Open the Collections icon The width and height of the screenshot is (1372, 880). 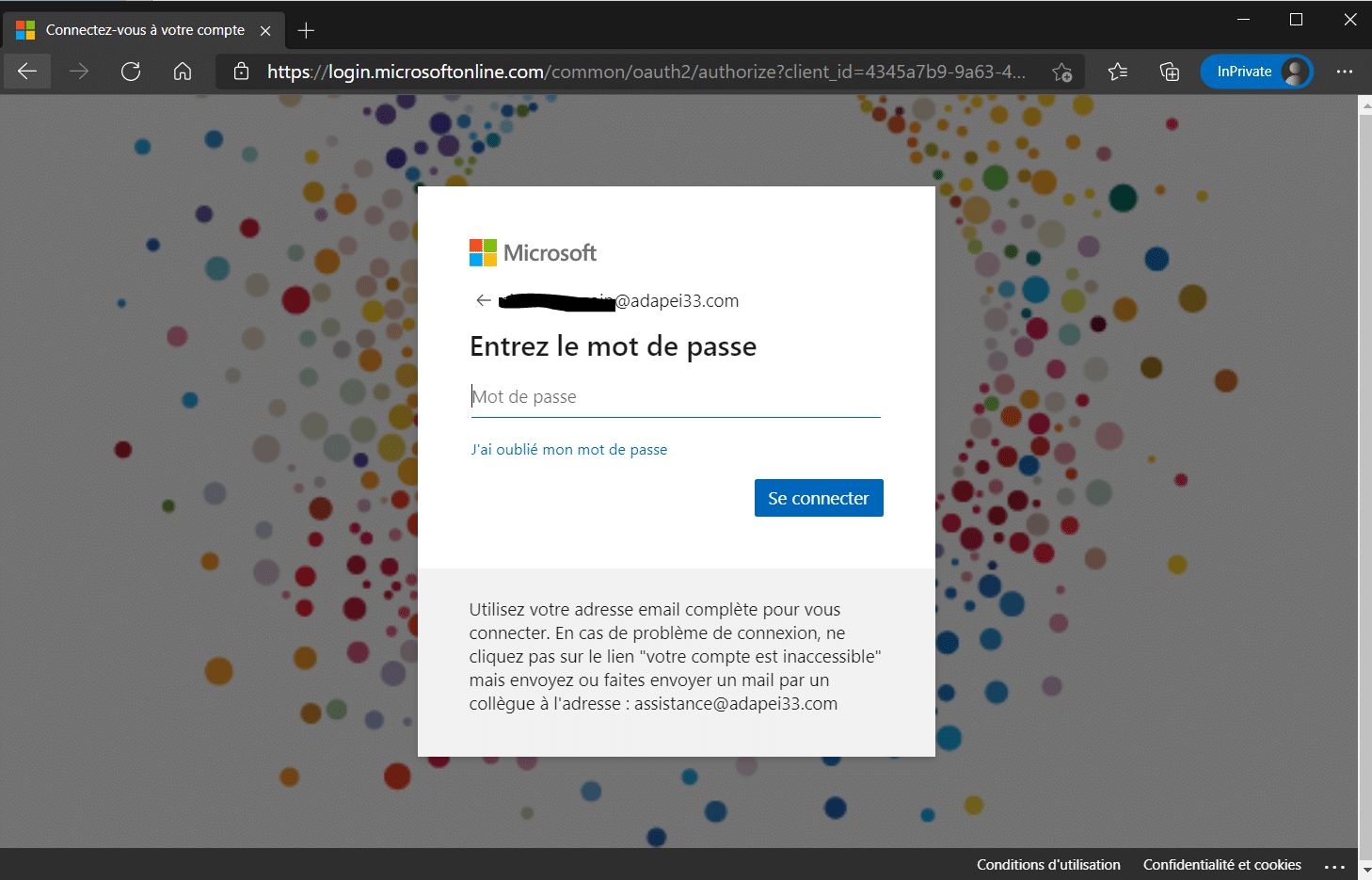(1170, 72)
